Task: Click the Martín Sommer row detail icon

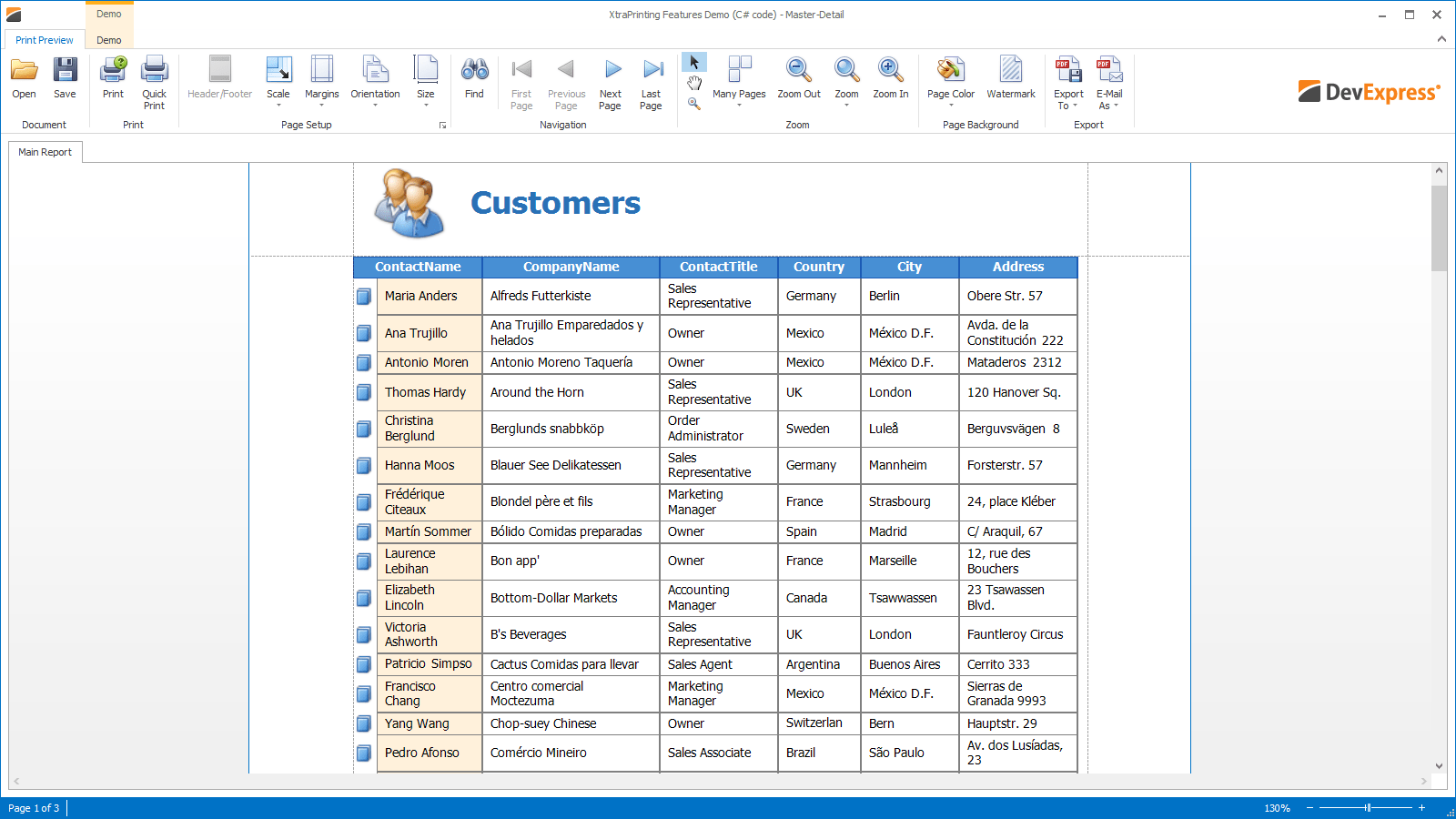Action: (363, 531)
